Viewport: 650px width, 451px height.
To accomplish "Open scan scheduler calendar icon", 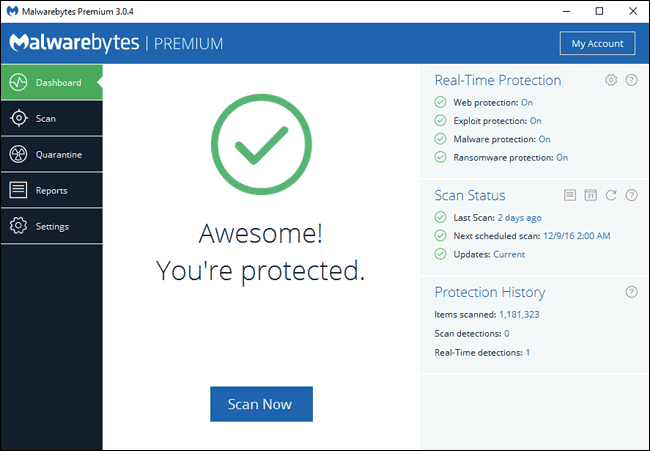I will click(590, 195).
